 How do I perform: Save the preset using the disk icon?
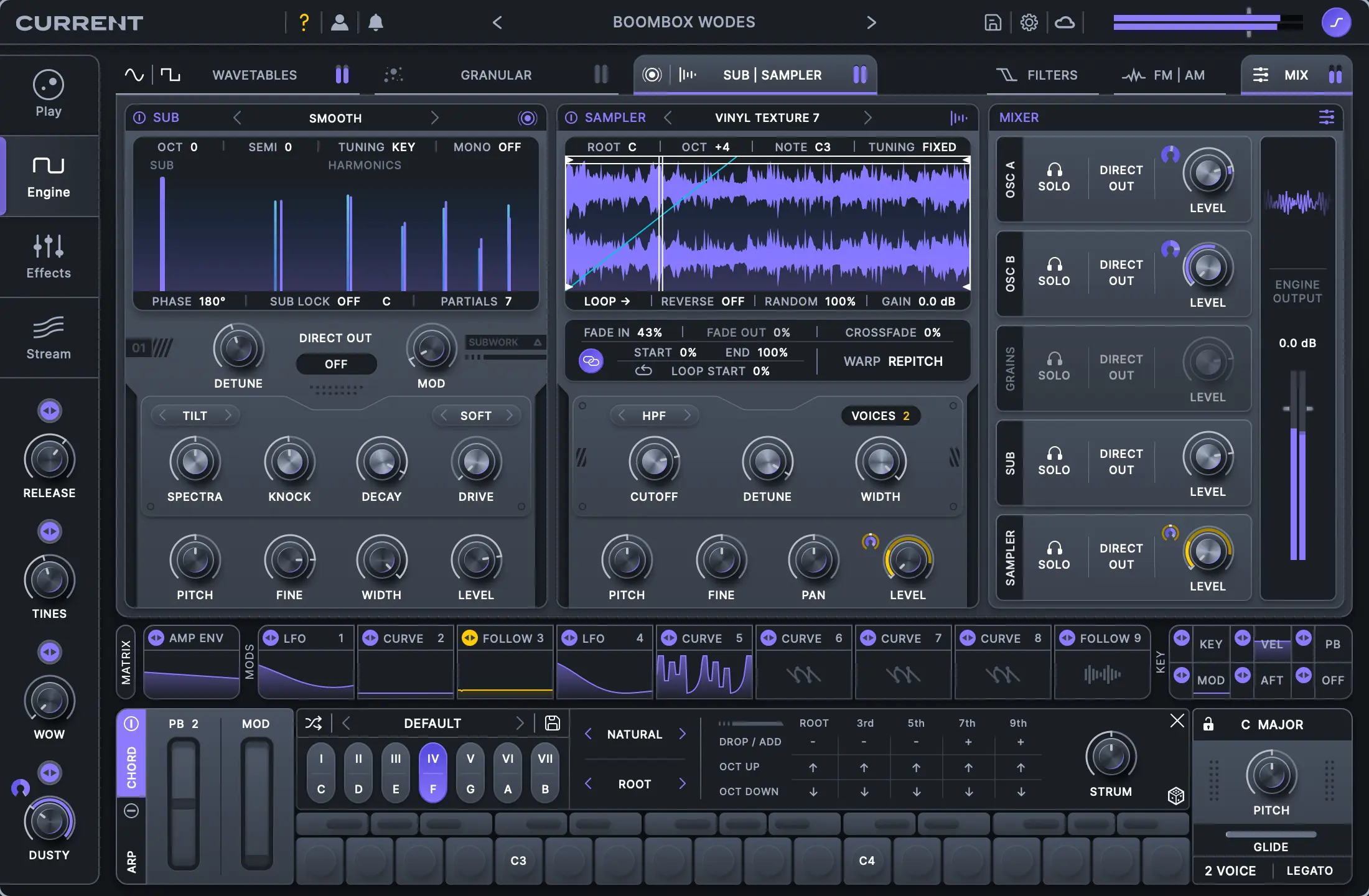993,22
